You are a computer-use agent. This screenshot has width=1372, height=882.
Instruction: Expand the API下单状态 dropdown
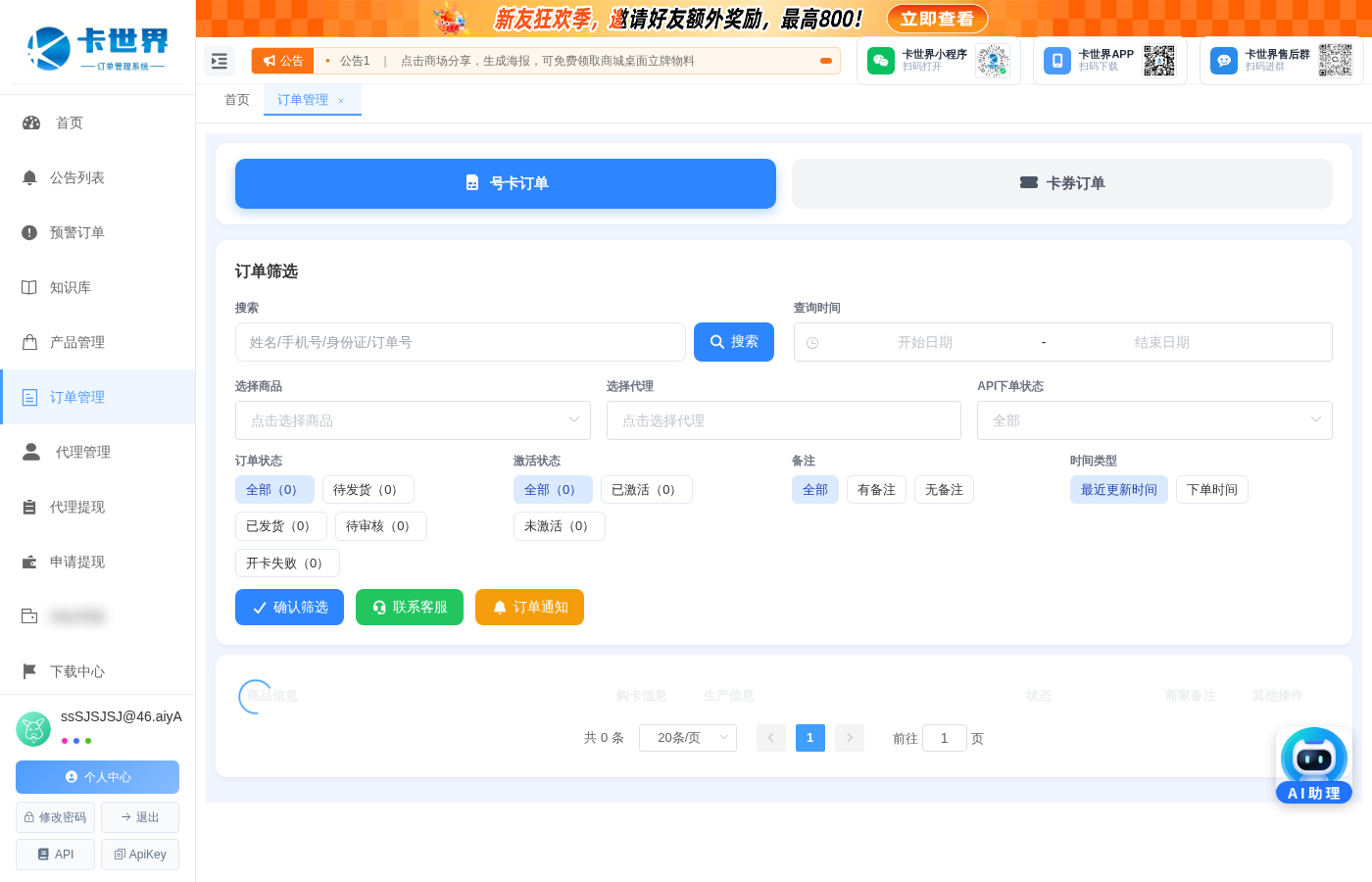[x=1154, y=420]
